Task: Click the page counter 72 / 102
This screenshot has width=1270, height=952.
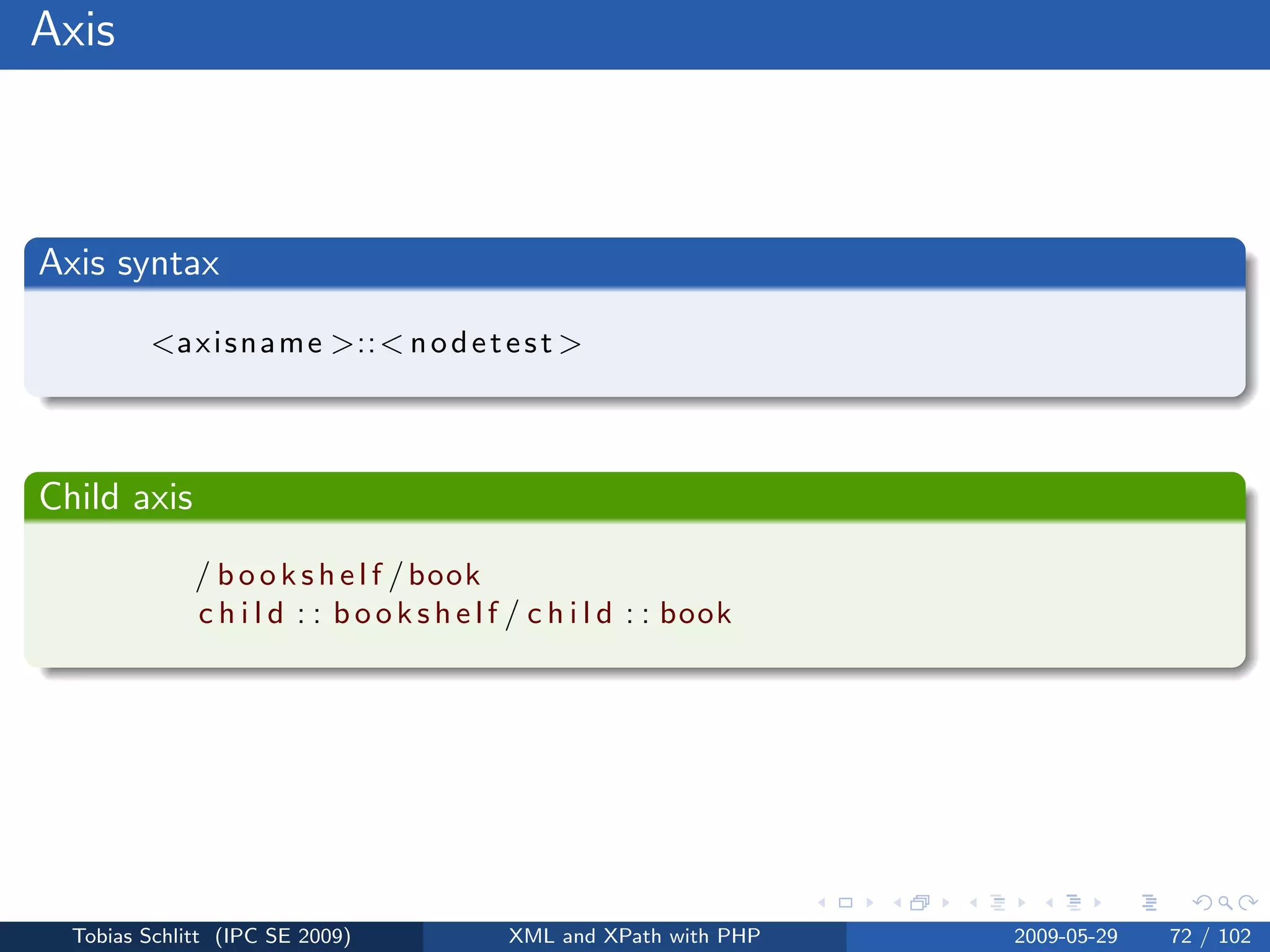Action: [1210, 936]
